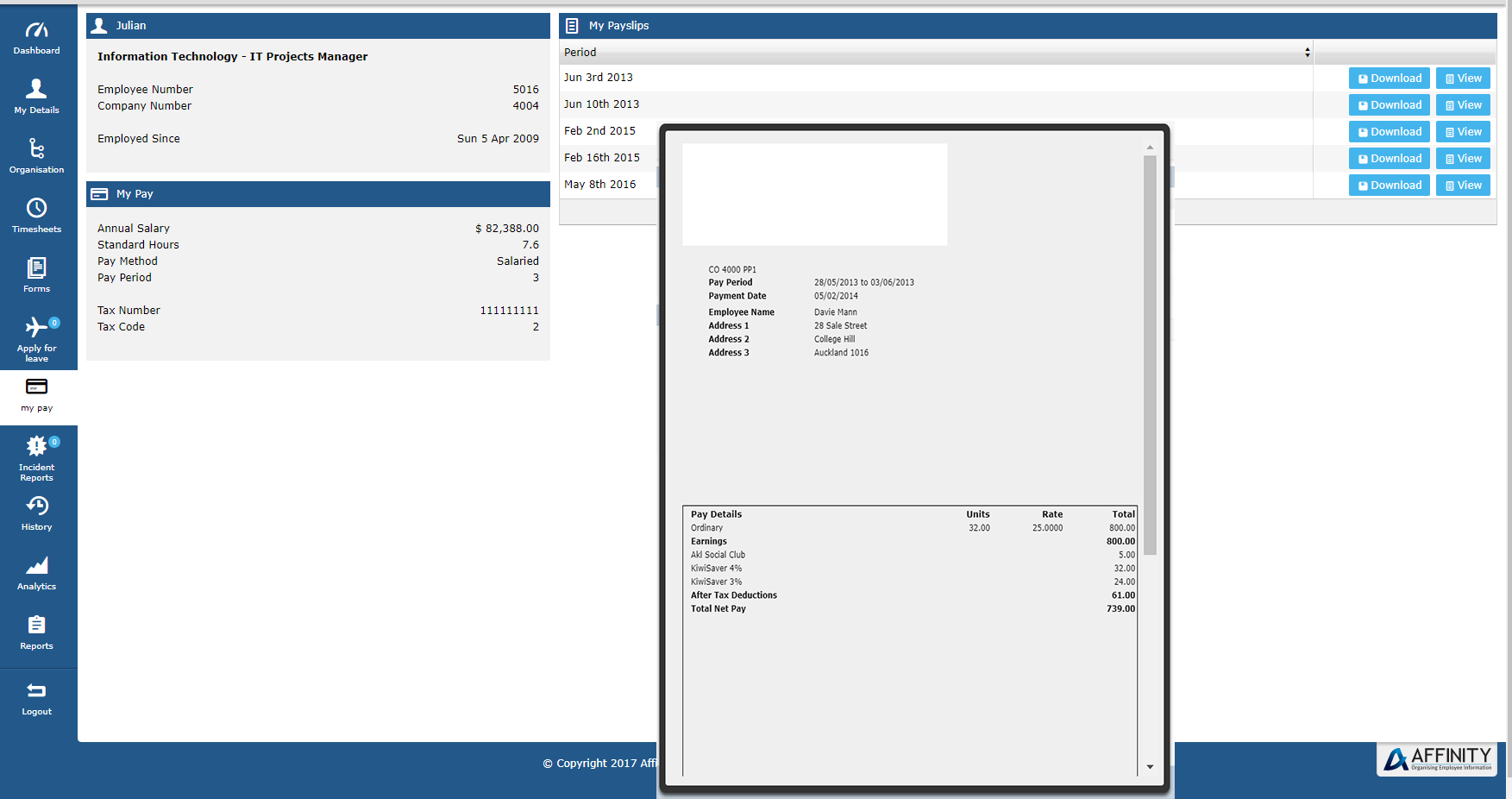Click the Apply for leave label
Viewport: 1512px width, 799px height.
pos(36,354)
